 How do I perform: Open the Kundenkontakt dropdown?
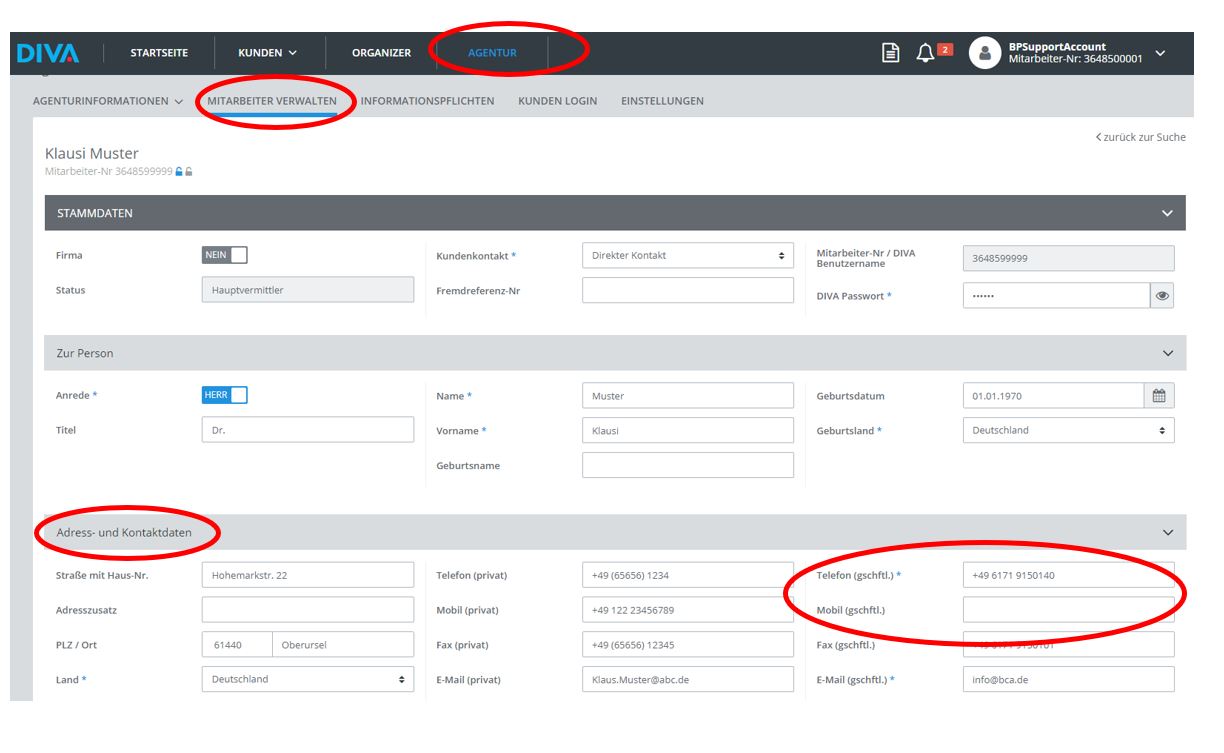[x=687, y=256]
